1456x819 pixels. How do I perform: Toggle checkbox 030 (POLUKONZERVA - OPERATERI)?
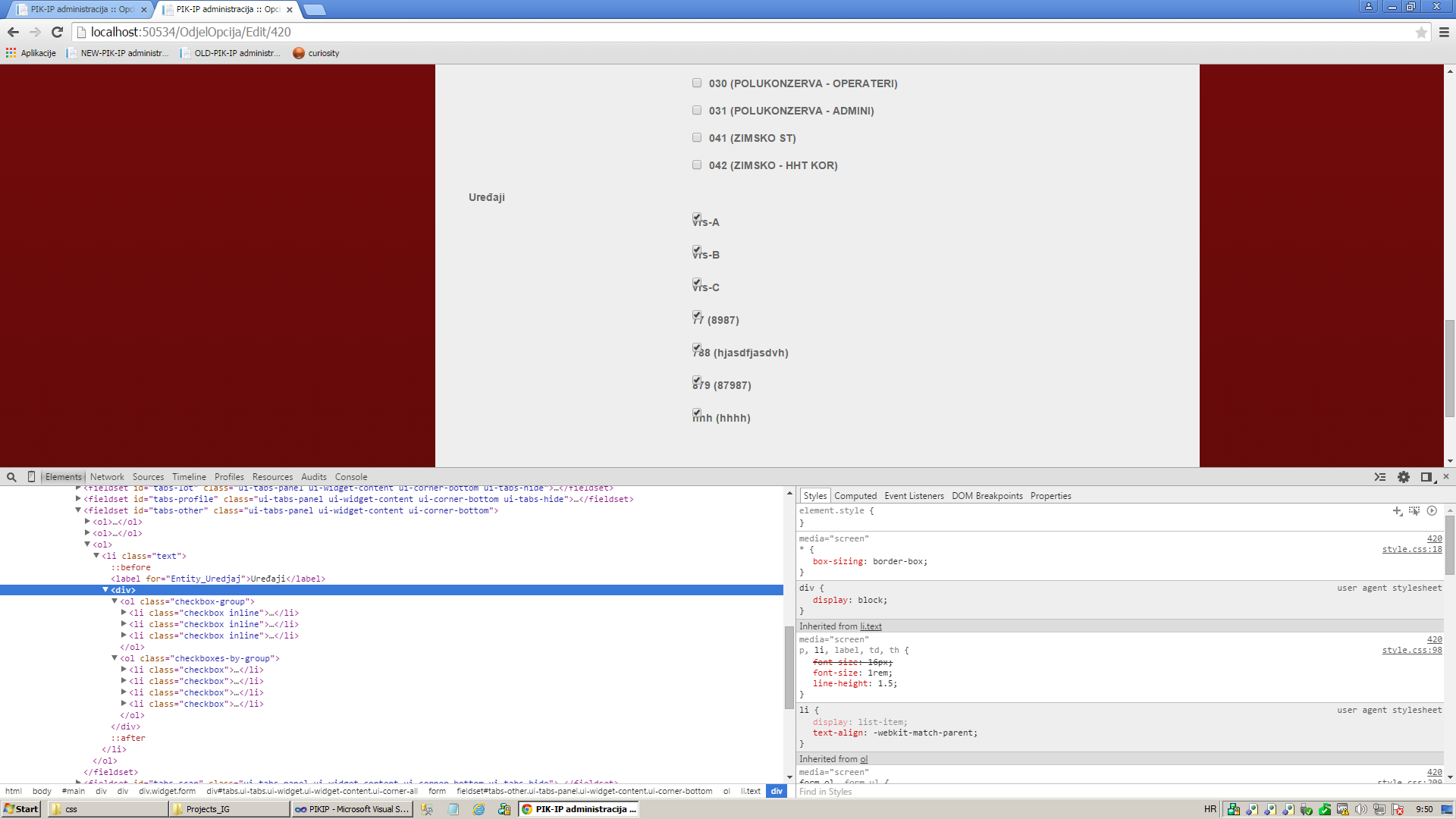point(697,83)
